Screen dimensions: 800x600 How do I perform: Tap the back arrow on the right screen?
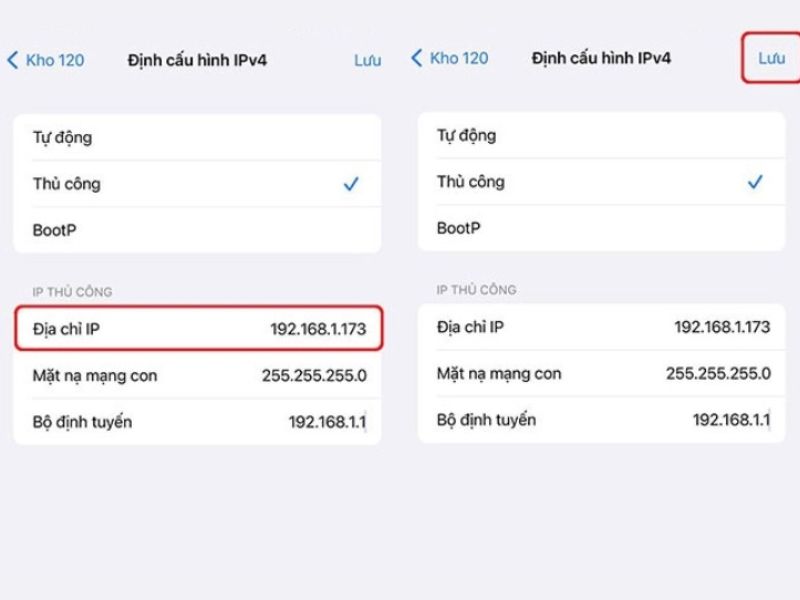click(x=416, y=59)
